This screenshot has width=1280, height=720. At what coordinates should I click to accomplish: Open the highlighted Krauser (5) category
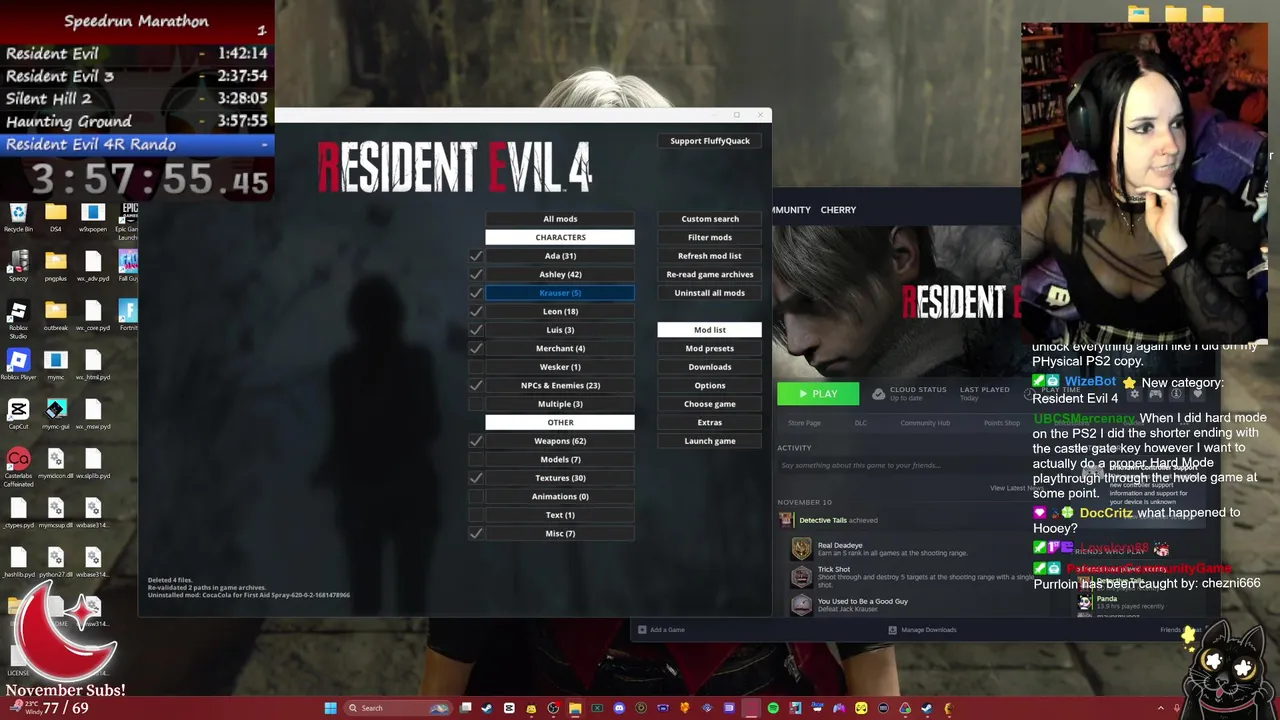[560, 293]
